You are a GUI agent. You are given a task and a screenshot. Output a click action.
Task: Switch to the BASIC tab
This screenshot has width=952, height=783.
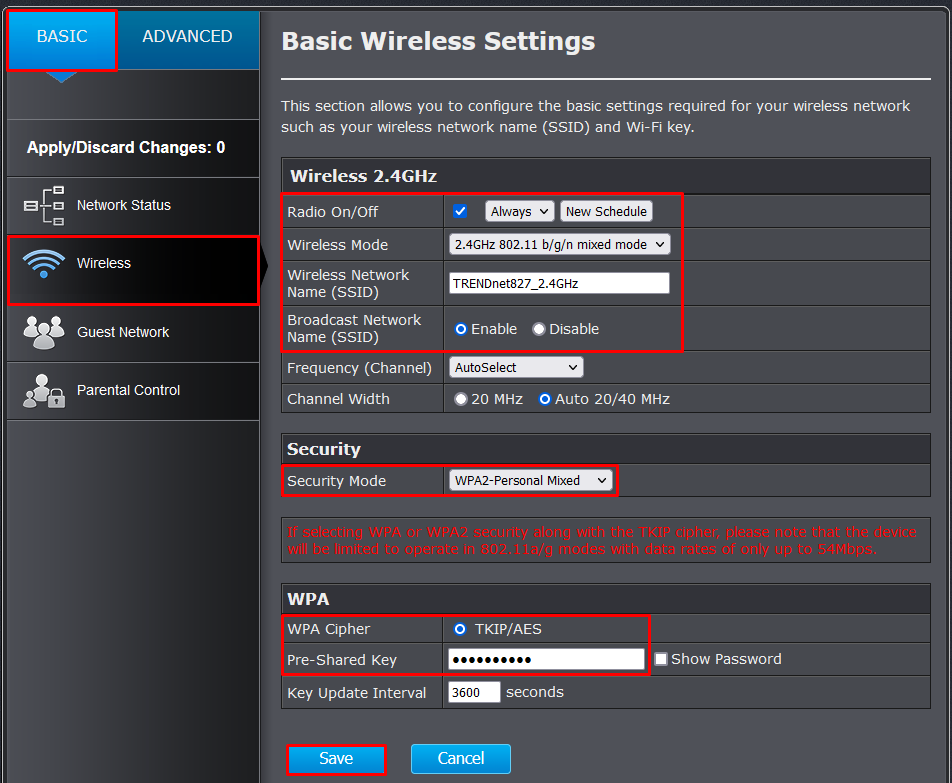click(x=62, y=37)
